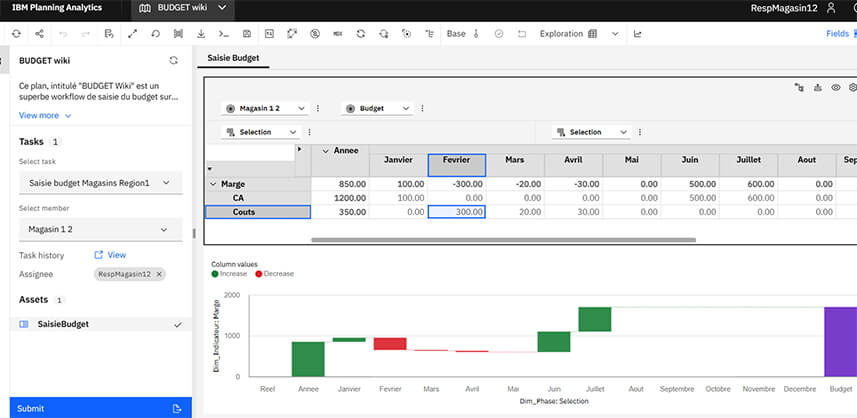Click the refresh icon at toolbar start
This screenshot has width=857, height=418.
point(16,34)
